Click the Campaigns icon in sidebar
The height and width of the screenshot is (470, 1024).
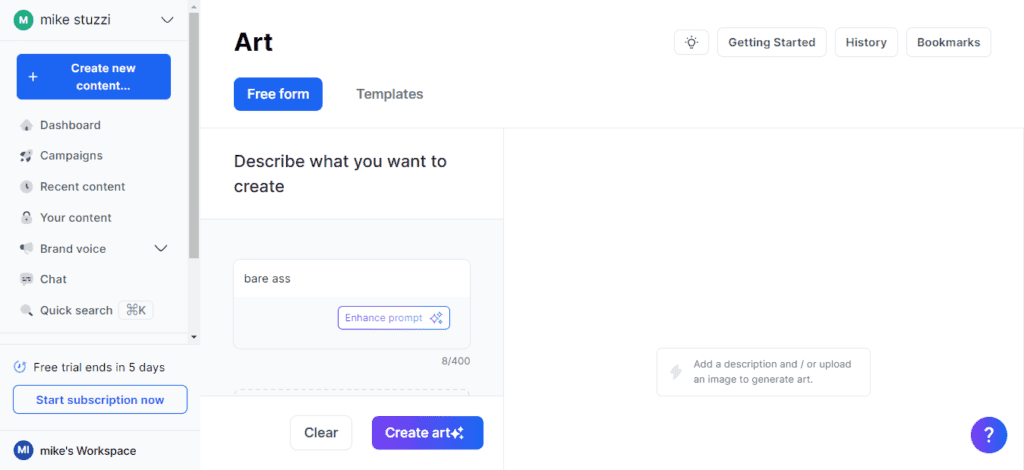(26, 156)
